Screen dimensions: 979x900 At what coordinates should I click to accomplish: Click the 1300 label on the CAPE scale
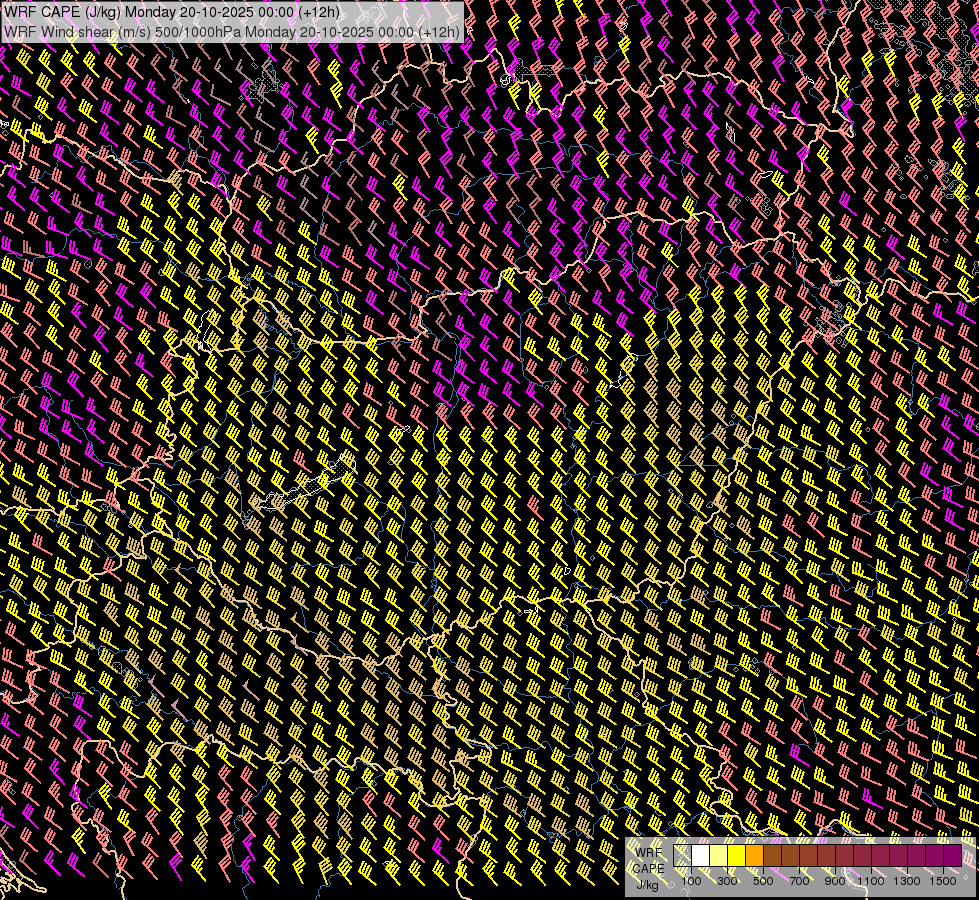coord(907,881)
